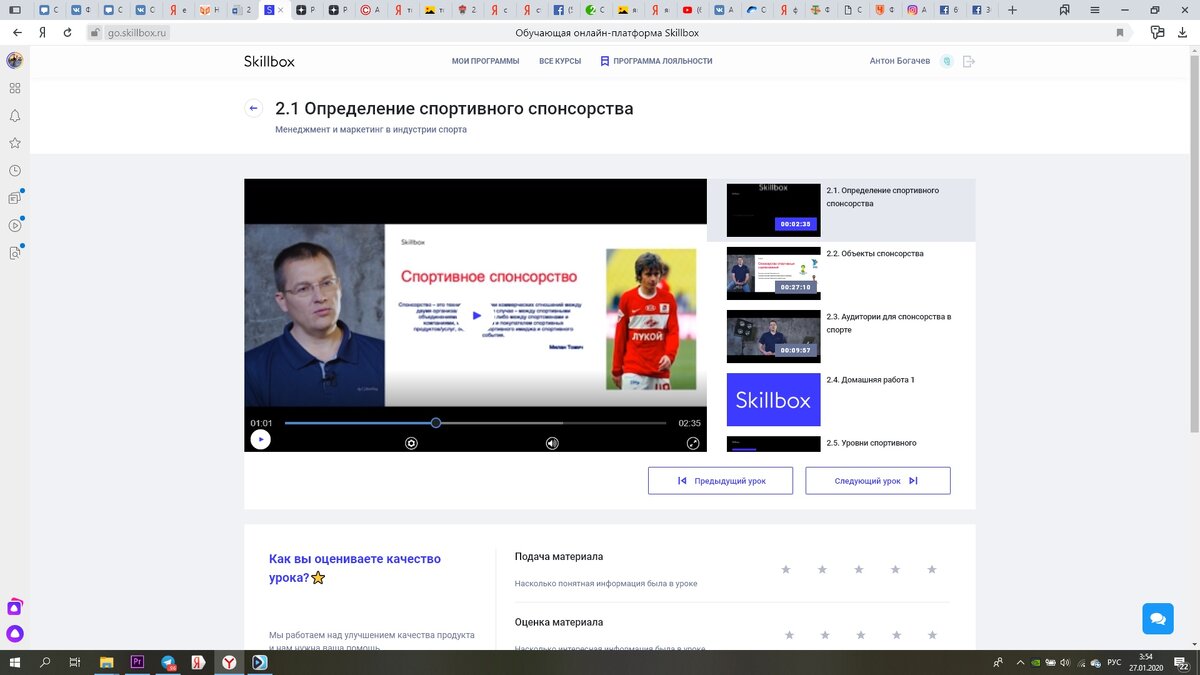Viewport: 1200px width, 675px height.
Task: Open video settings gear icon
Action: click(x=411, y=442)
